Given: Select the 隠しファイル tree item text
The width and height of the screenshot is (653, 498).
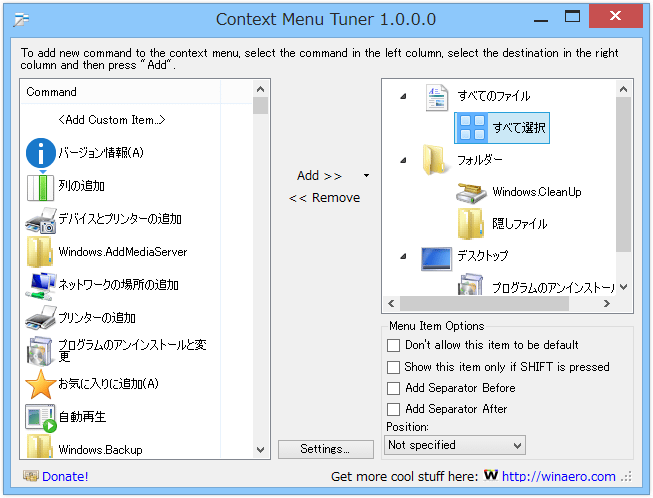Looking at the screenshot, I should (519, 224).
